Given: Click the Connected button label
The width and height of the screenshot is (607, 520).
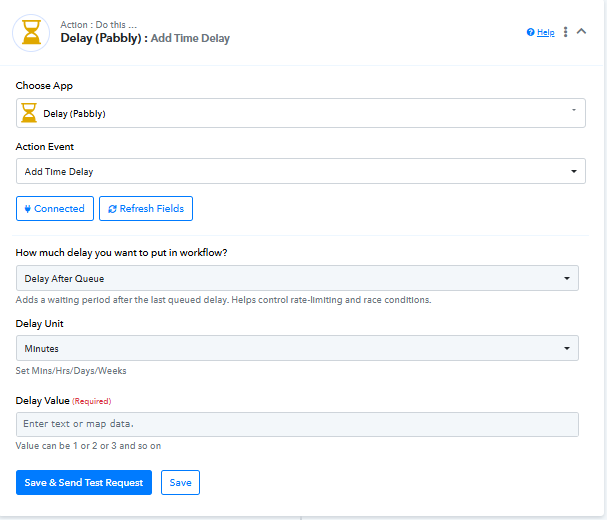Looking at the screenshot, I should click(x=59, y=209).
